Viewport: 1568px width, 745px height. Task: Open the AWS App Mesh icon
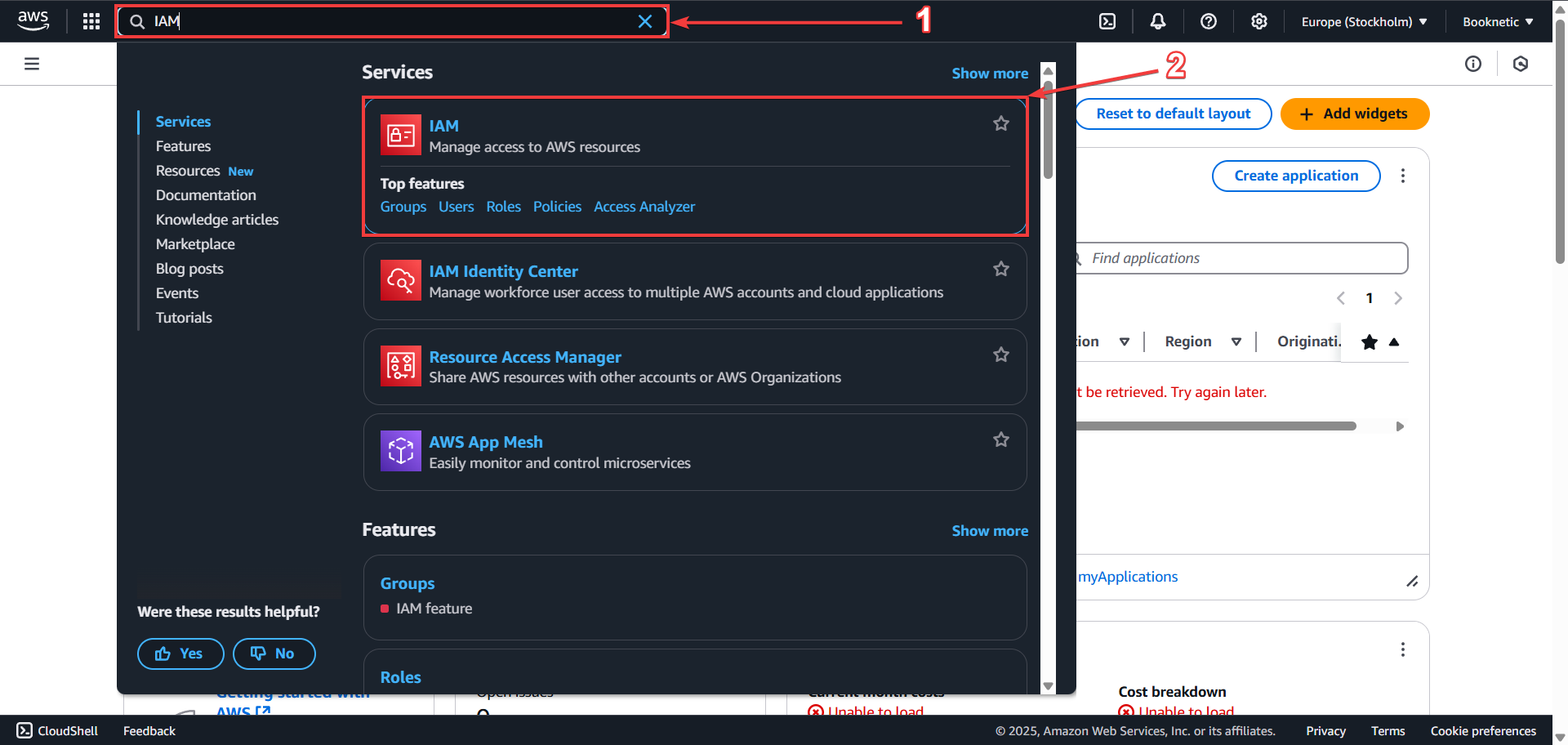pos(401,451)
